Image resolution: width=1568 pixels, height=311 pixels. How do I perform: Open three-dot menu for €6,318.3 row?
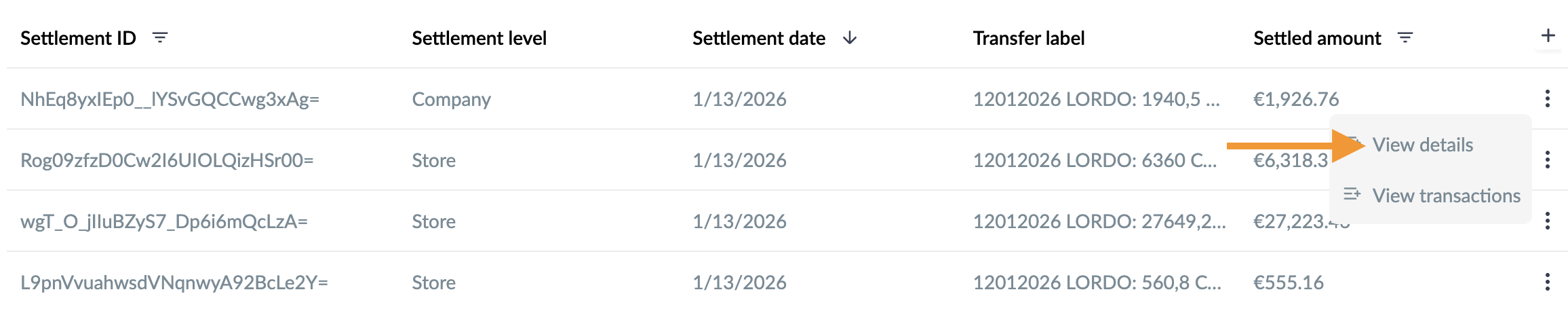coord(1547,160)
